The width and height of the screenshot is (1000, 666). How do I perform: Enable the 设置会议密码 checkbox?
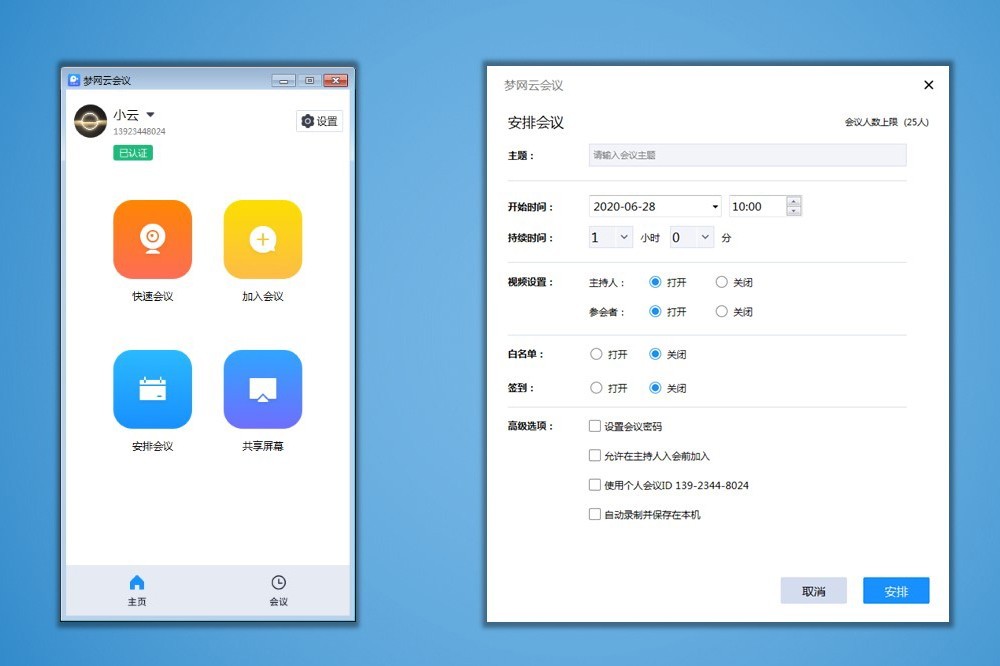[595, 426]
